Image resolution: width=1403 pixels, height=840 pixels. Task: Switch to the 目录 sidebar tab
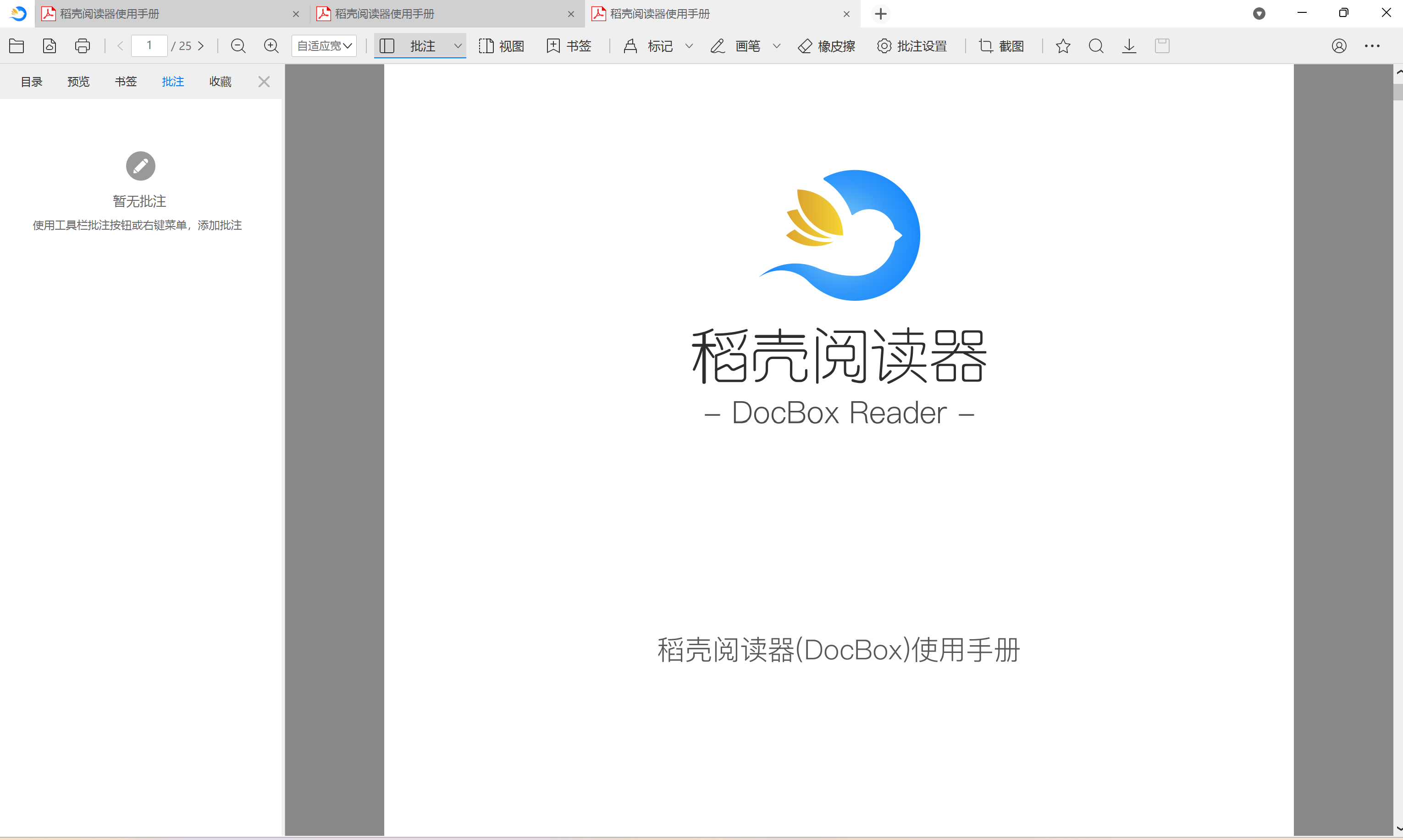32,82
